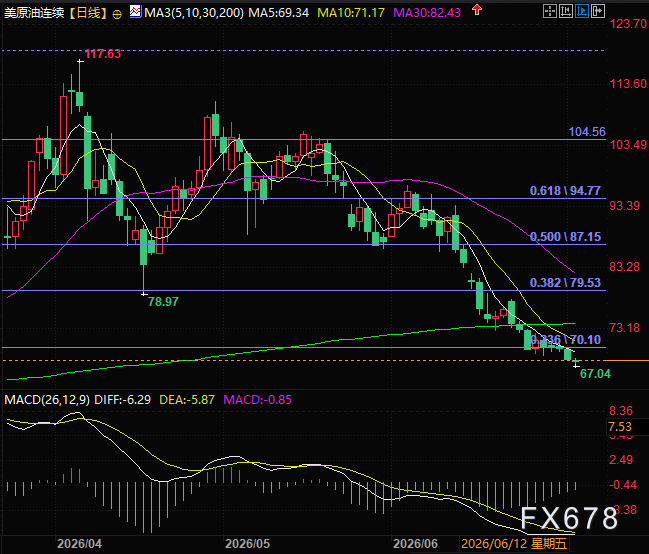This screenshot has height=554, width=649.
Task: Open the MA3 indicator chart icon
Action: [x=135, y=11]
